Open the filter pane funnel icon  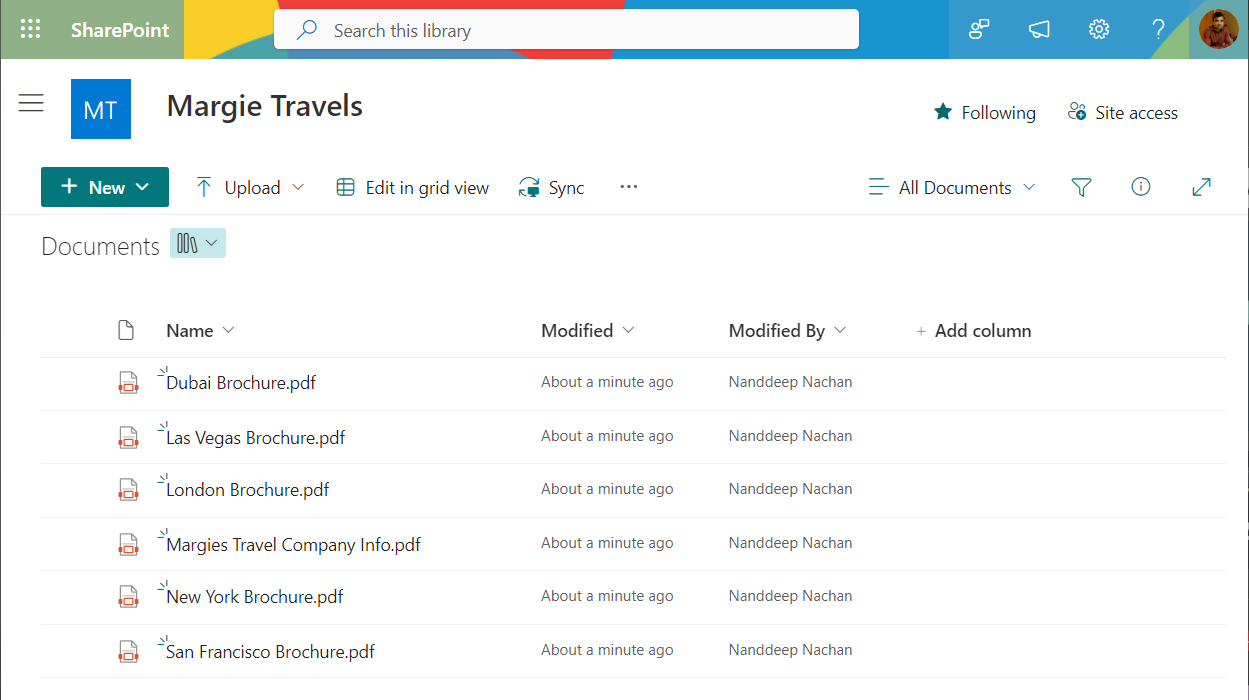1081,187
